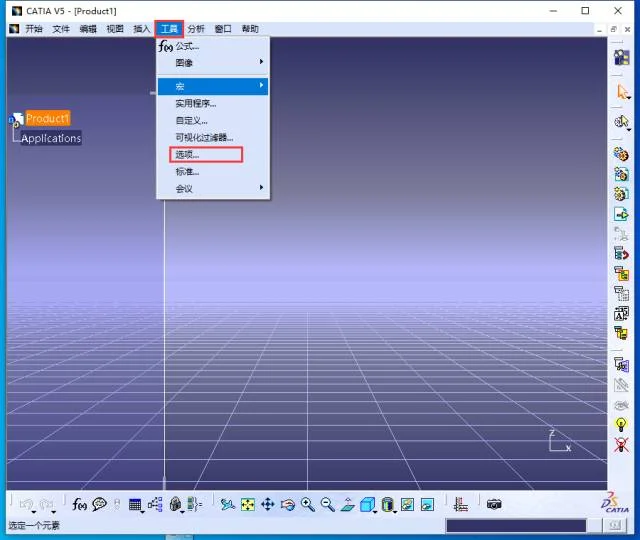This screenshot has width=640, height=540.
Task: Click the power input field in status bar
Action: pyautogui.click(x=516, y=525)
